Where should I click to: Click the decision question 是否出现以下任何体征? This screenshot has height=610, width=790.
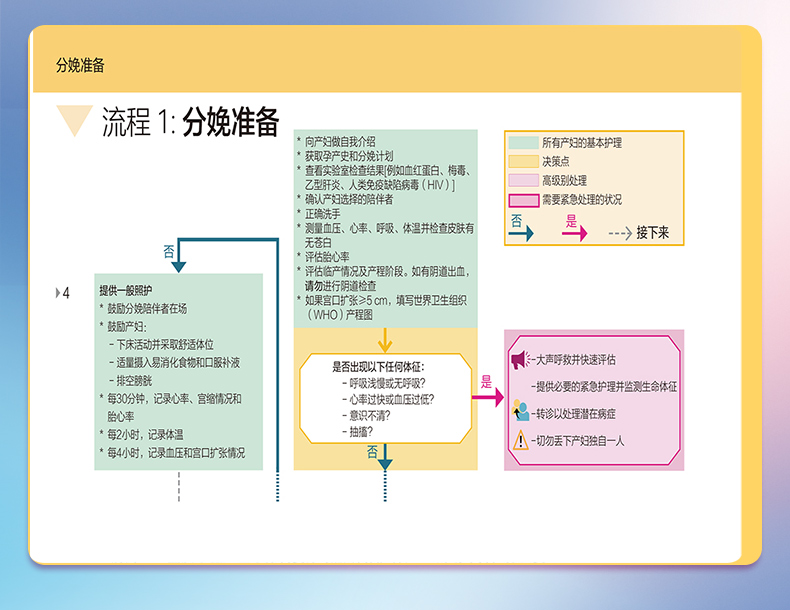(x=378, y=367)
